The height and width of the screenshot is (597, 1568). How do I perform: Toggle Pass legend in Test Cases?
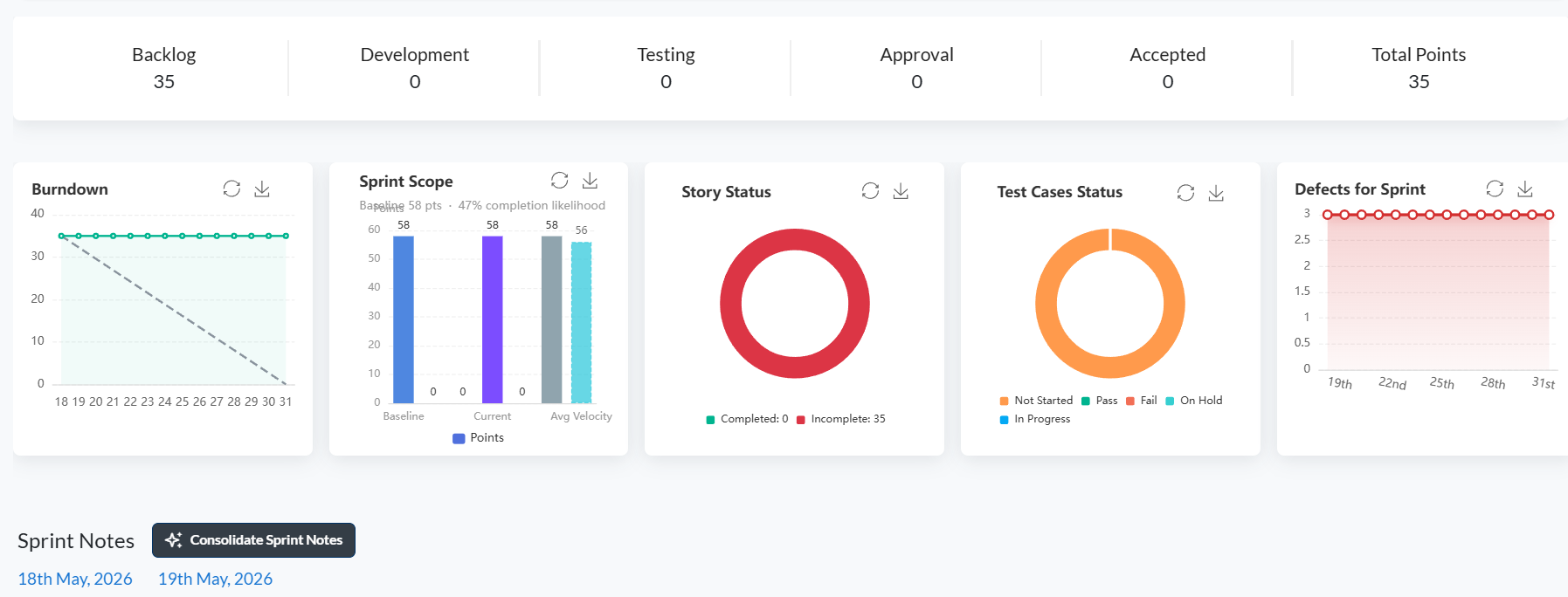1100,401
